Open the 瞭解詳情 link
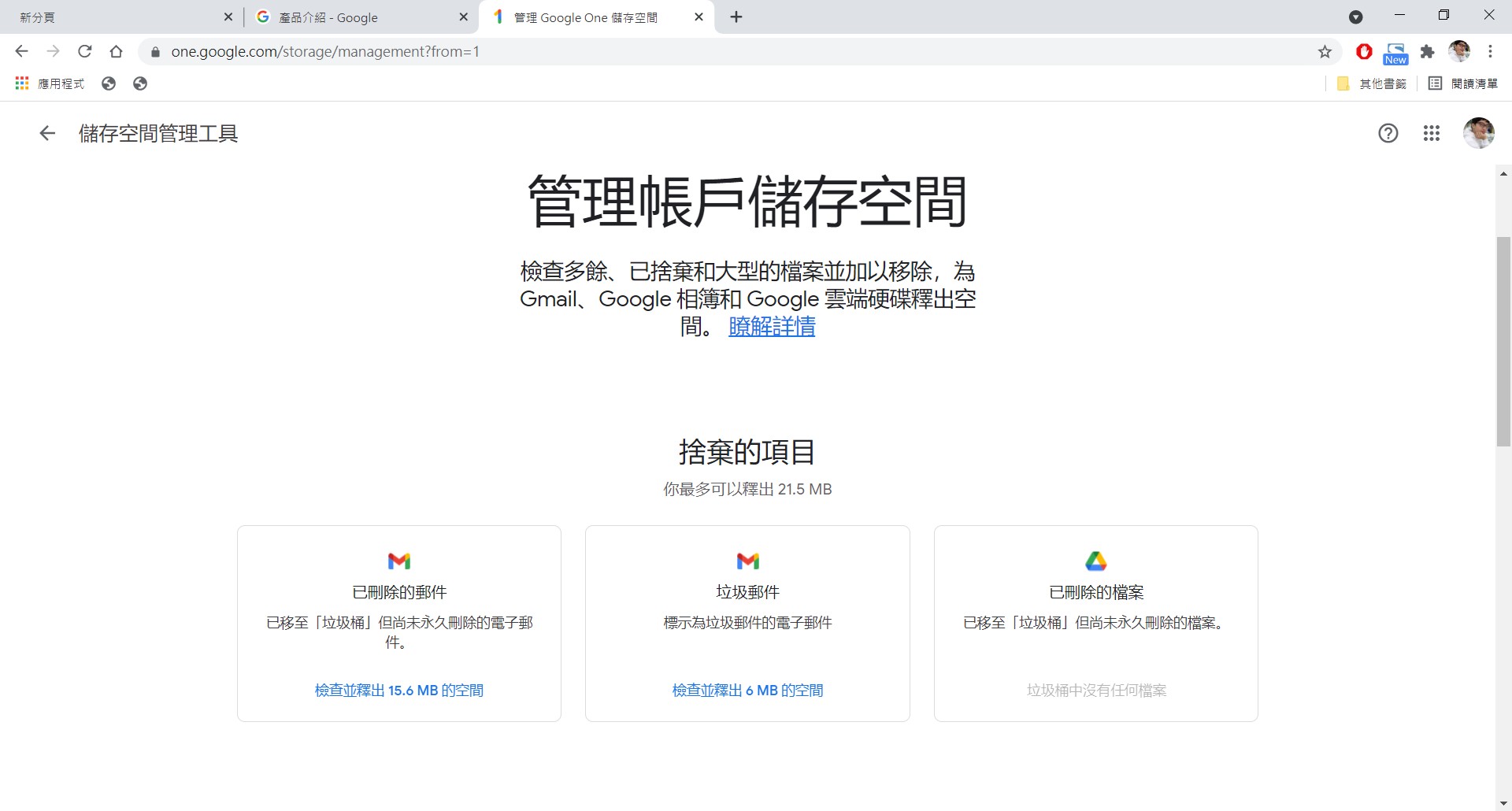This screenshot has height=811, width=1512. [x=772, y=327]
